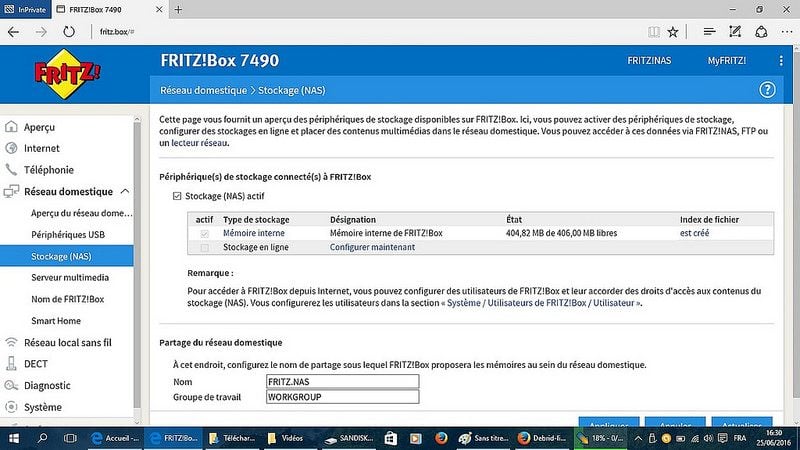This screenshot has width=800, height=450.
Task: Open browser More actions ellipsis
Action: pyautogui.click(x=787, y=32)
